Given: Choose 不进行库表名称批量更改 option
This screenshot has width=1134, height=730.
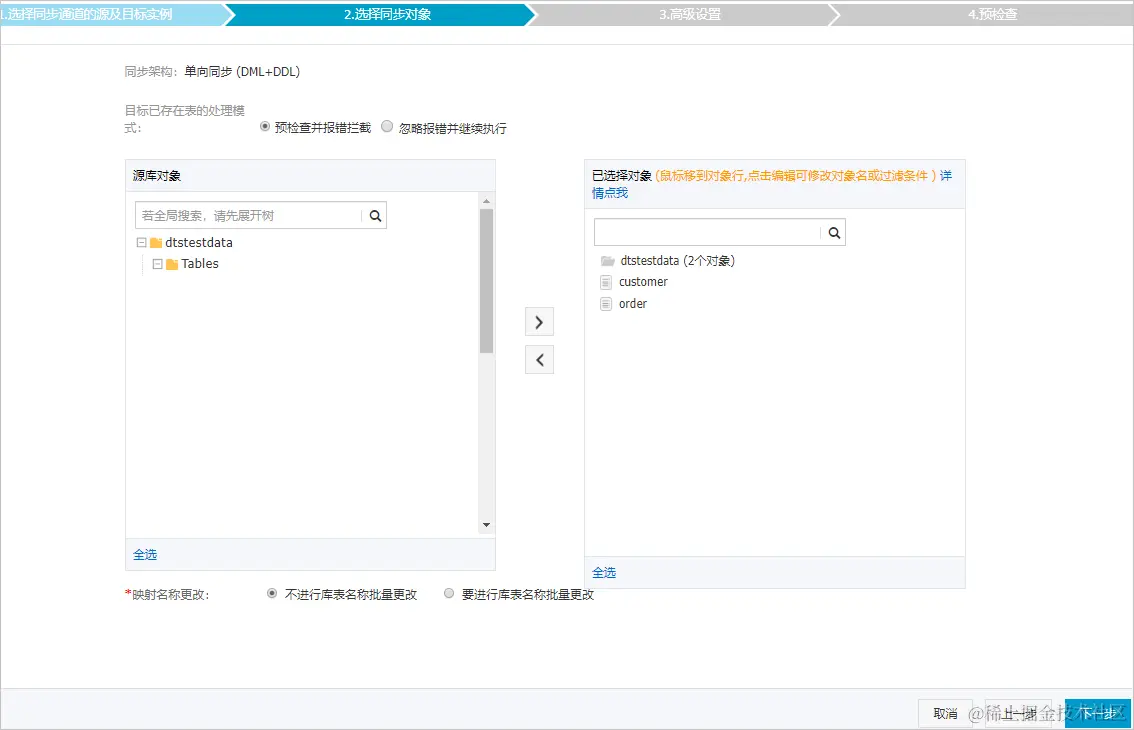Looking at the screenshot, I should coord(272,593).
